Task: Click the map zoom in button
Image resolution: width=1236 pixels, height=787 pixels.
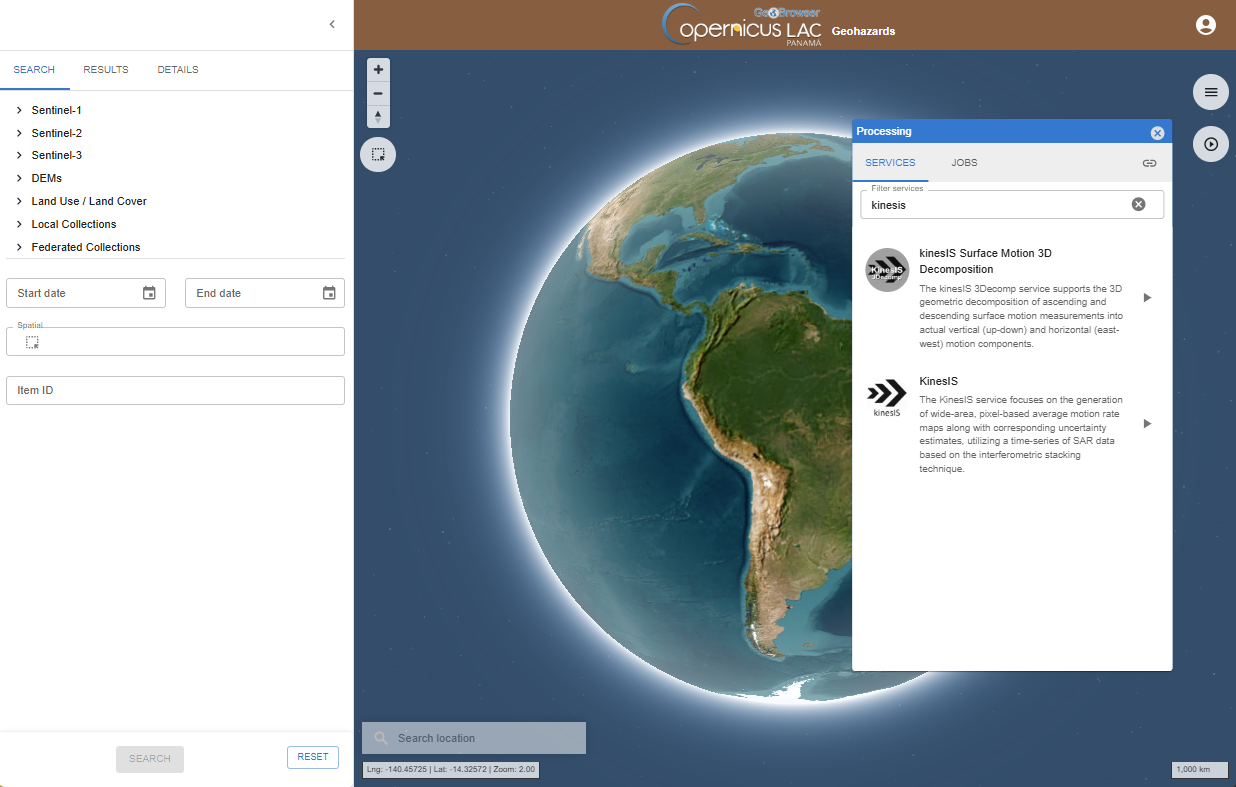Action: pos(378,70)
